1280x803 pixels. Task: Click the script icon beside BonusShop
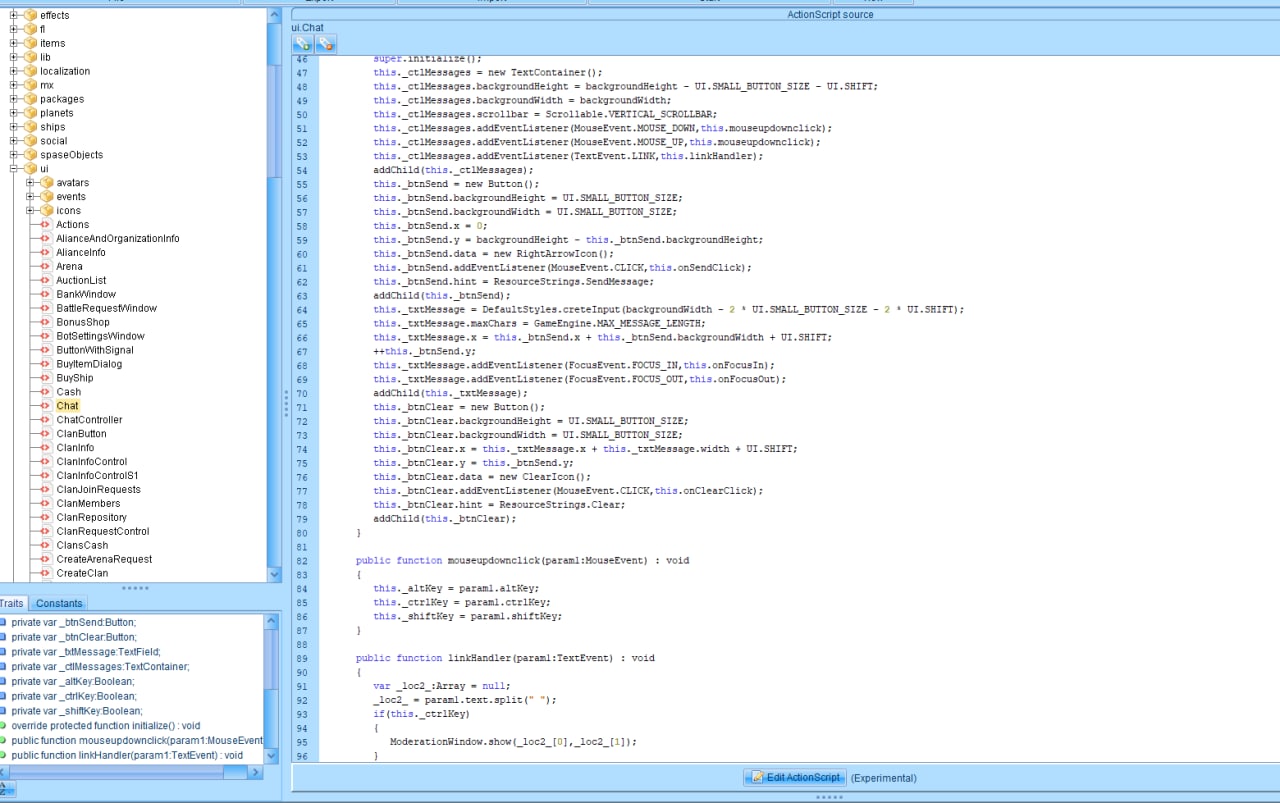coord(45,323)
